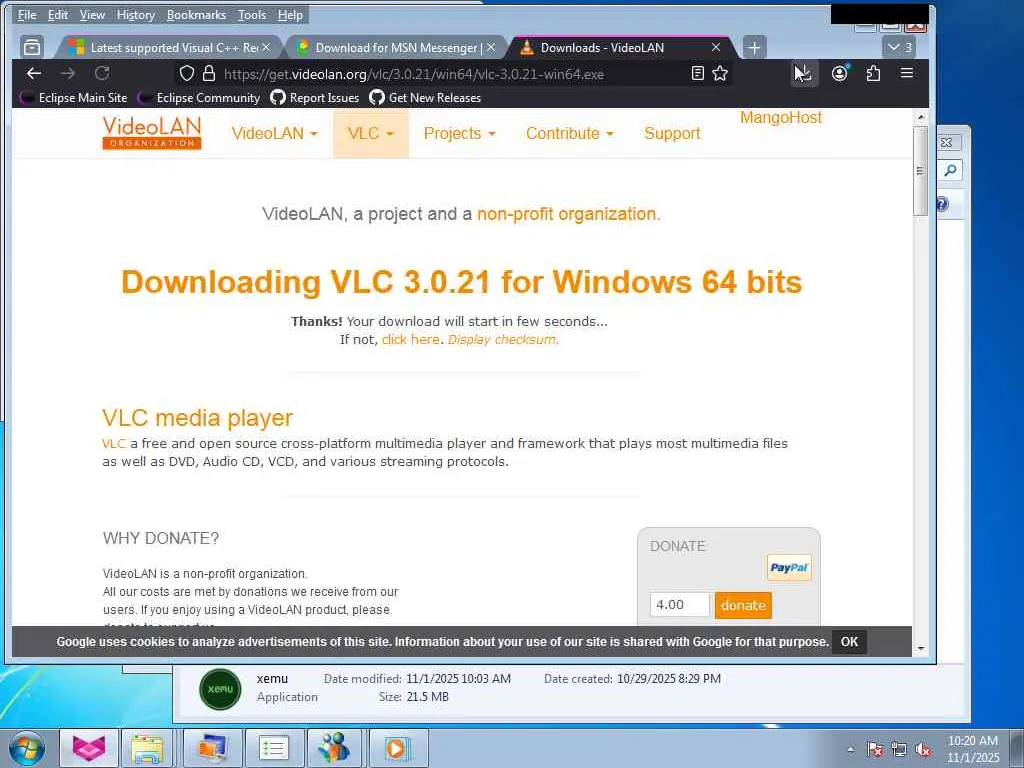Click the donation amount input field
The image size is (1024, 768).
[x=679, y=605]
